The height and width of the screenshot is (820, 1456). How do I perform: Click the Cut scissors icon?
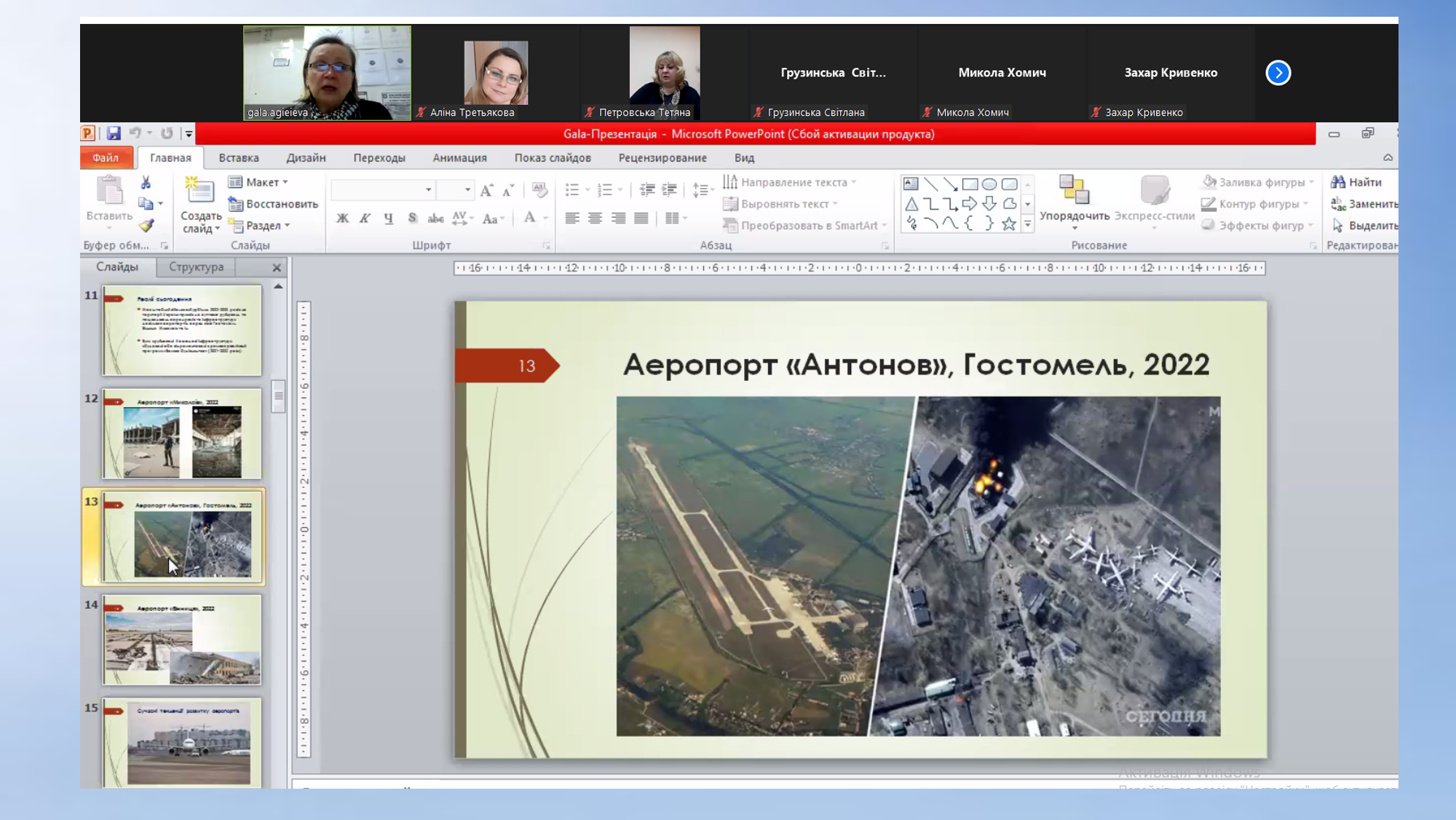146,182
